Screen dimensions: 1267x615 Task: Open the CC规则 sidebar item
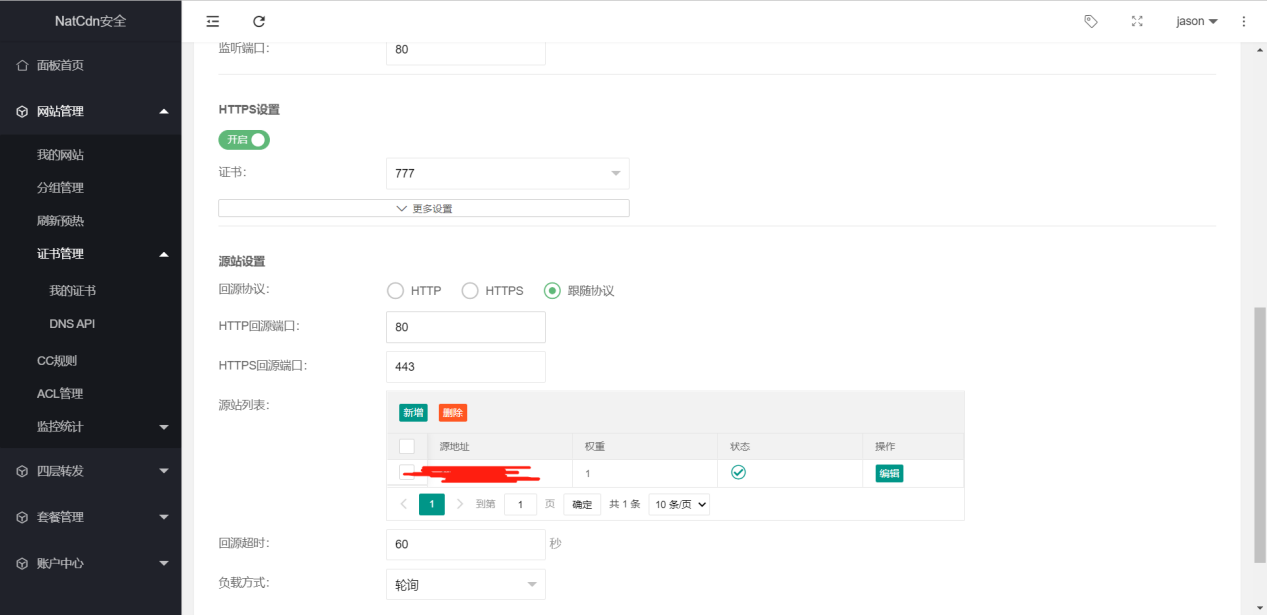point(57,361)
